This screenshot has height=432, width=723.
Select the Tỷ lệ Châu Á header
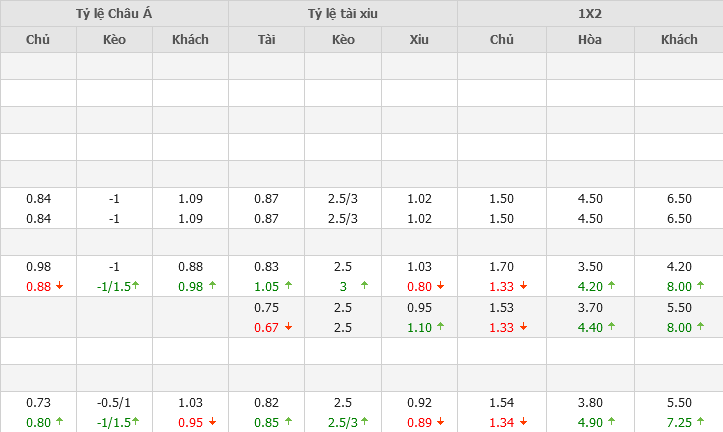(114, 13)
